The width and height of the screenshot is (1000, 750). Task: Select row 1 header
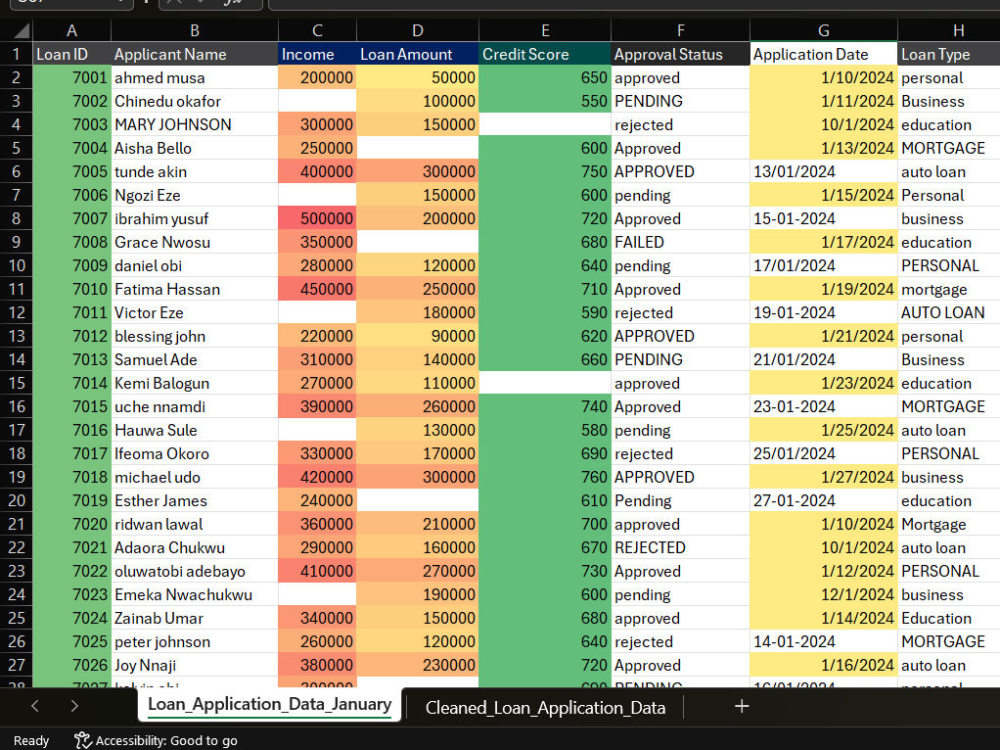point(16,54)
